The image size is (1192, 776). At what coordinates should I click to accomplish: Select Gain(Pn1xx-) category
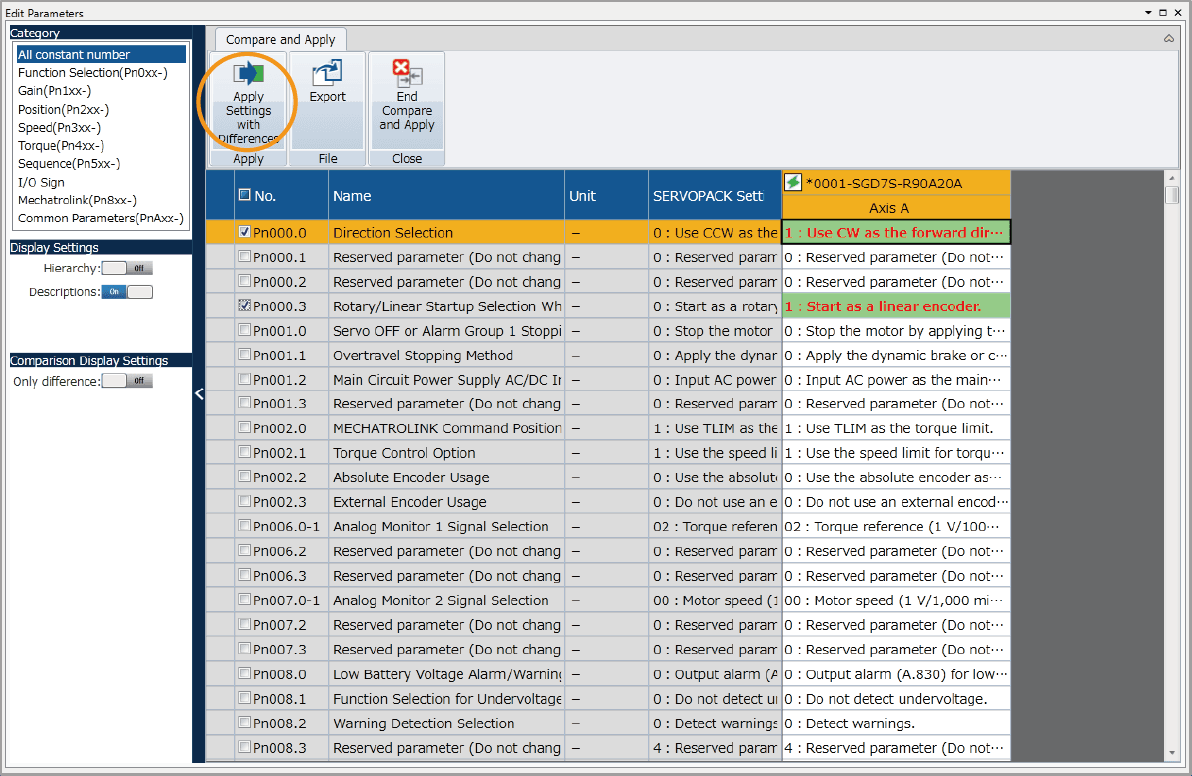point(55,91)
